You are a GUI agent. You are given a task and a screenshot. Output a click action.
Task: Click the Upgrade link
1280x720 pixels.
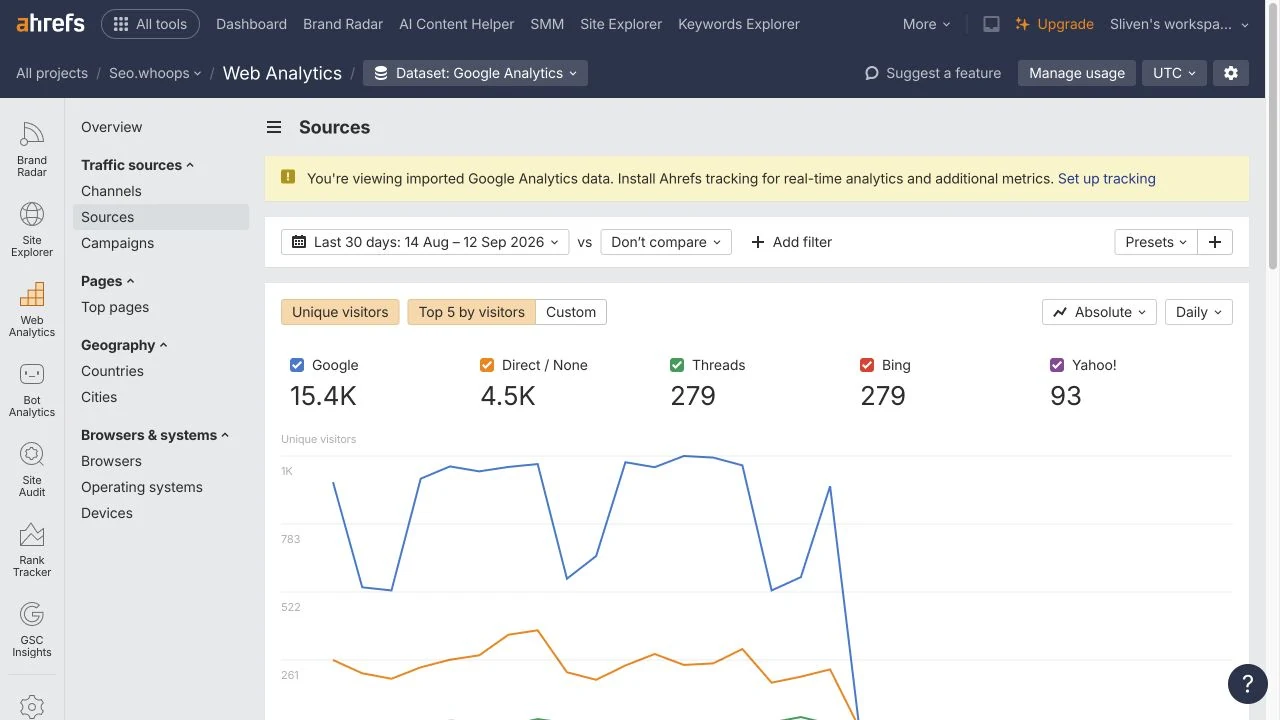[1054, 24]
